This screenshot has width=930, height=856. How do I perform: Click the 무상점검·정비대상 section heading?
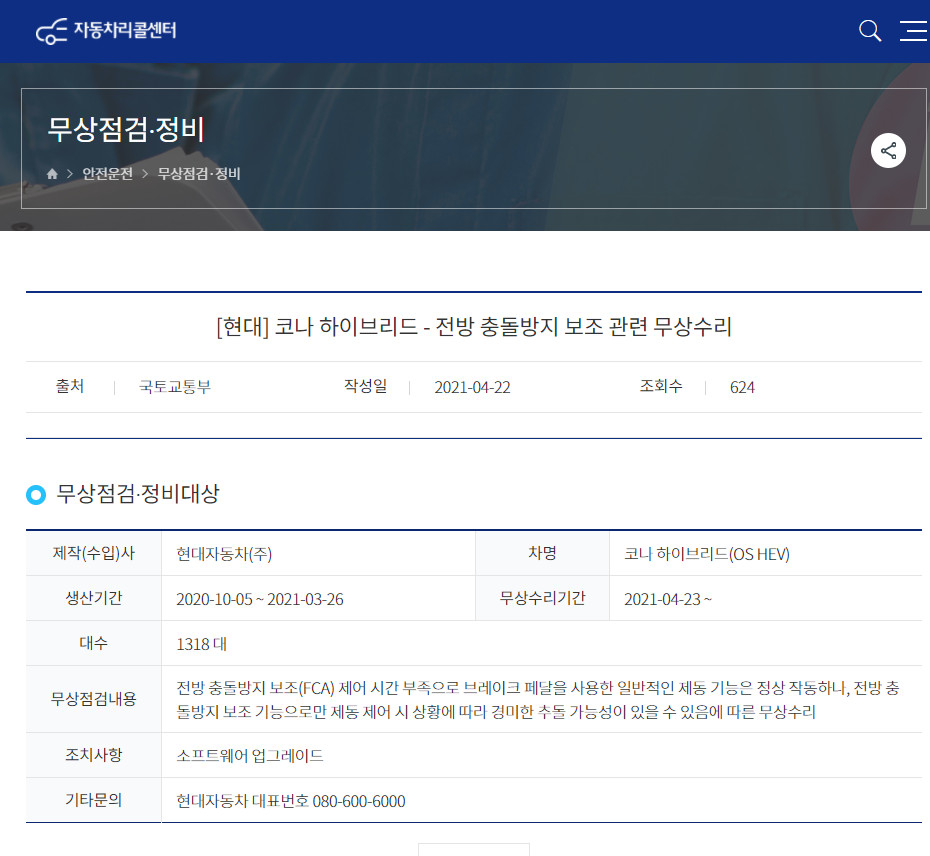click(x=138, y=494)
